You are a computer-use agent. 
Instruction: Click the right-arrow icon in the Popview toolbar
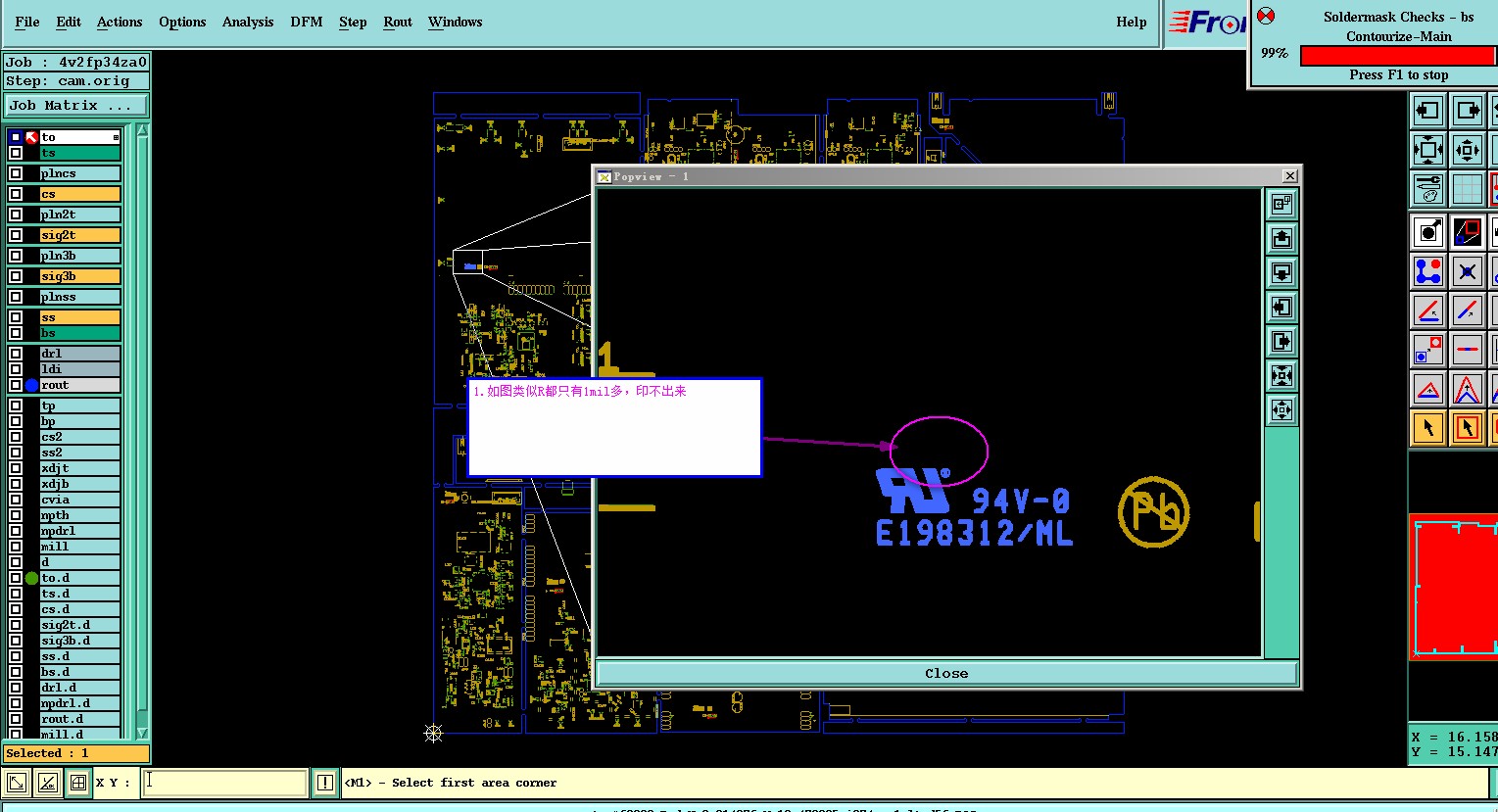click(1281, 341)
